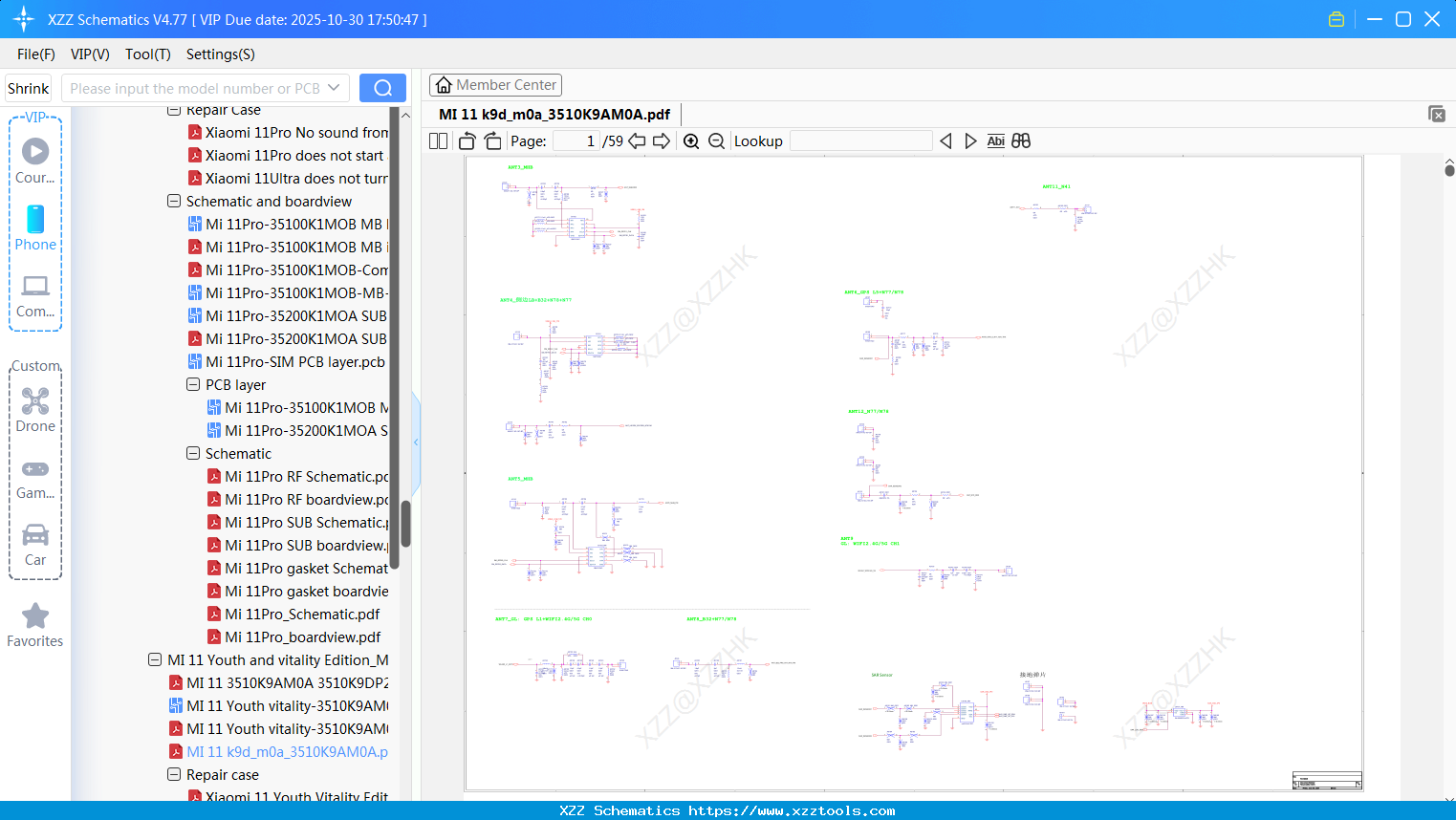Select the MI 11 k9d_m0a_3510K9AM0A.pdf tab
The width and height of the screenshot is (1456, 820).
tap(554, 114)
